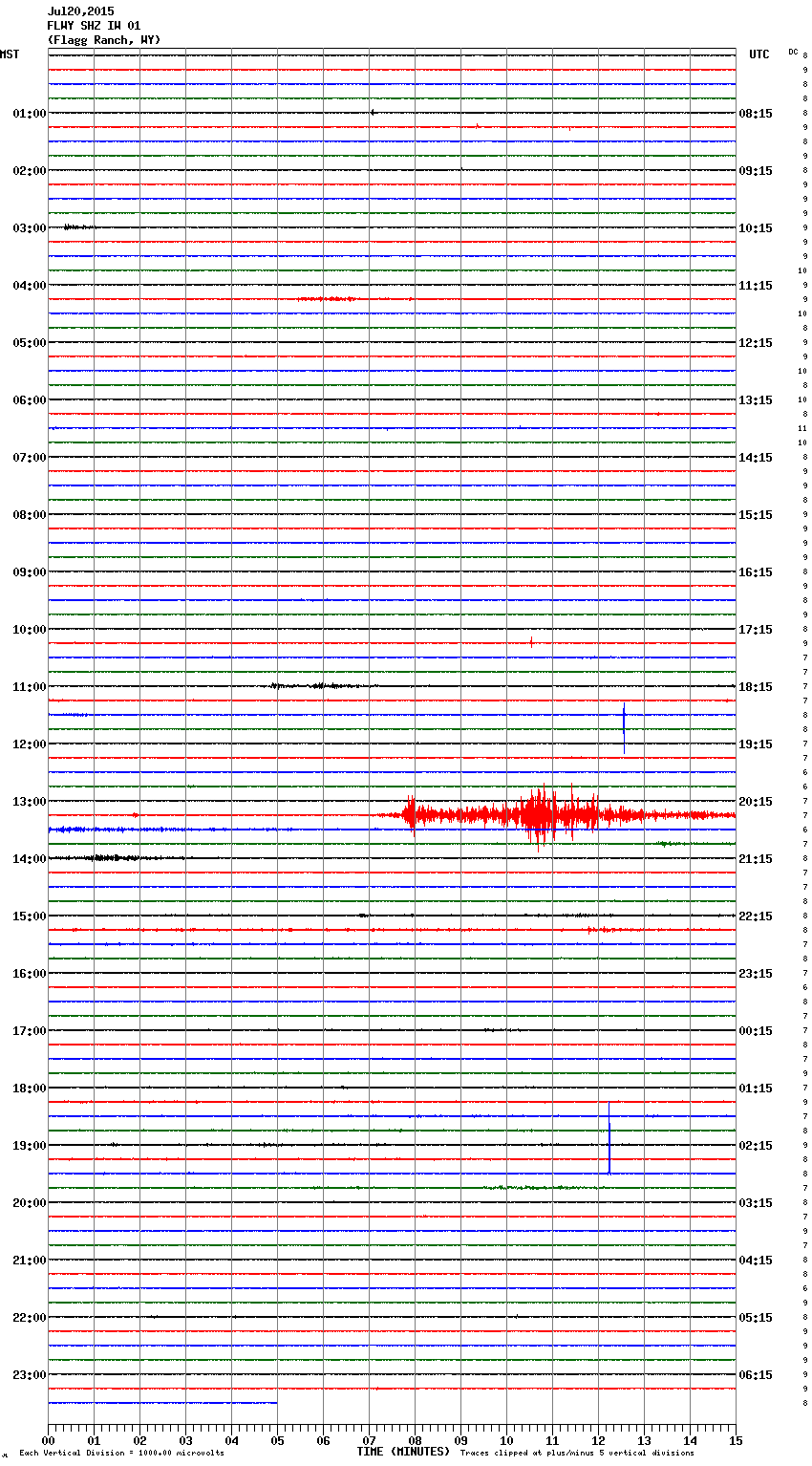
Task: Click the small red spike below the 10:00 row
Action: pyautogui.click(x=531, y=642)
